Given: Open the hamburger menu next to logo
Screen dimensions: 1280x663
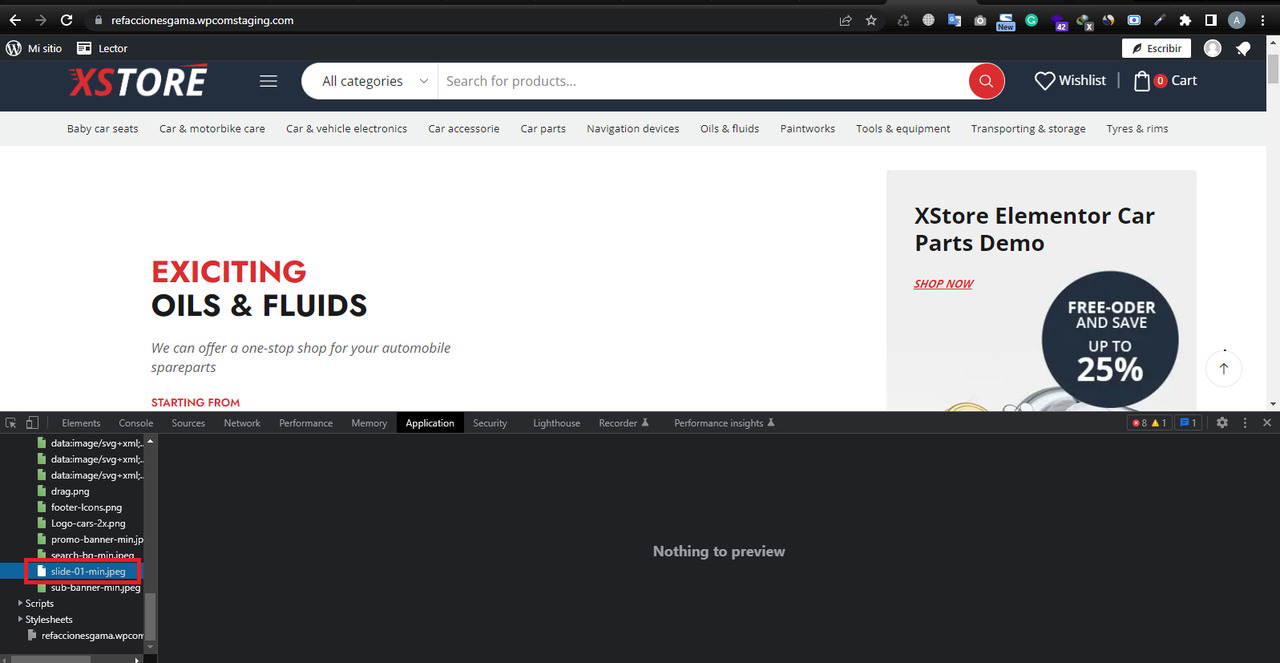Looking at the screenshot, I should [268, 81].
